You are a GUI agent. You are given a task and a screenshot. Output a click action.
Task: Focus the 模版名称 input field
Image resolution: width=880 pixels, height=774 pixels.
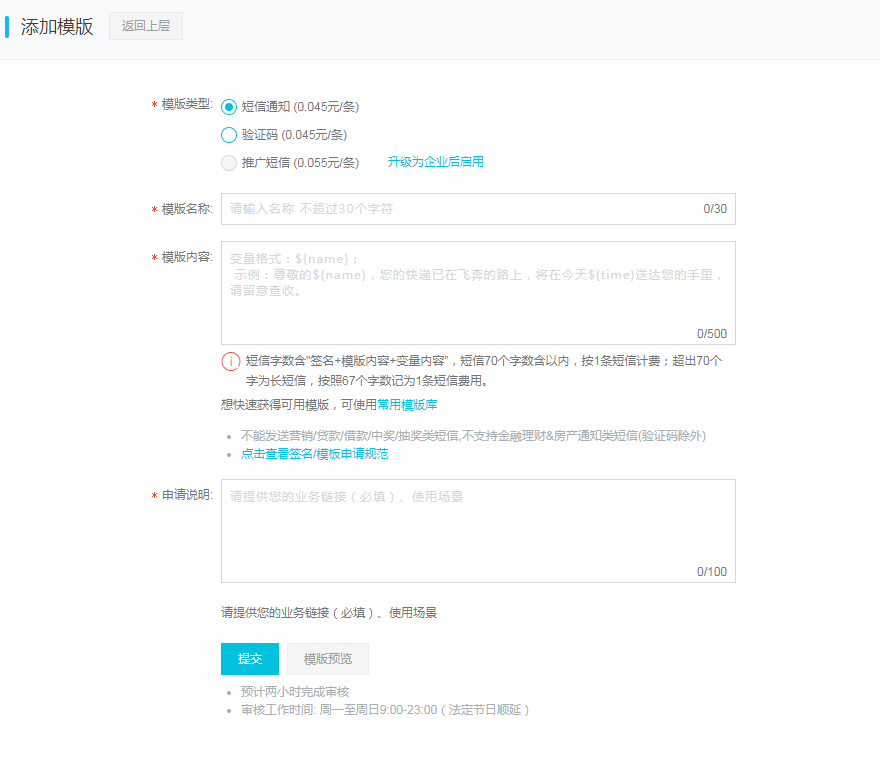(x=478, y=209)
